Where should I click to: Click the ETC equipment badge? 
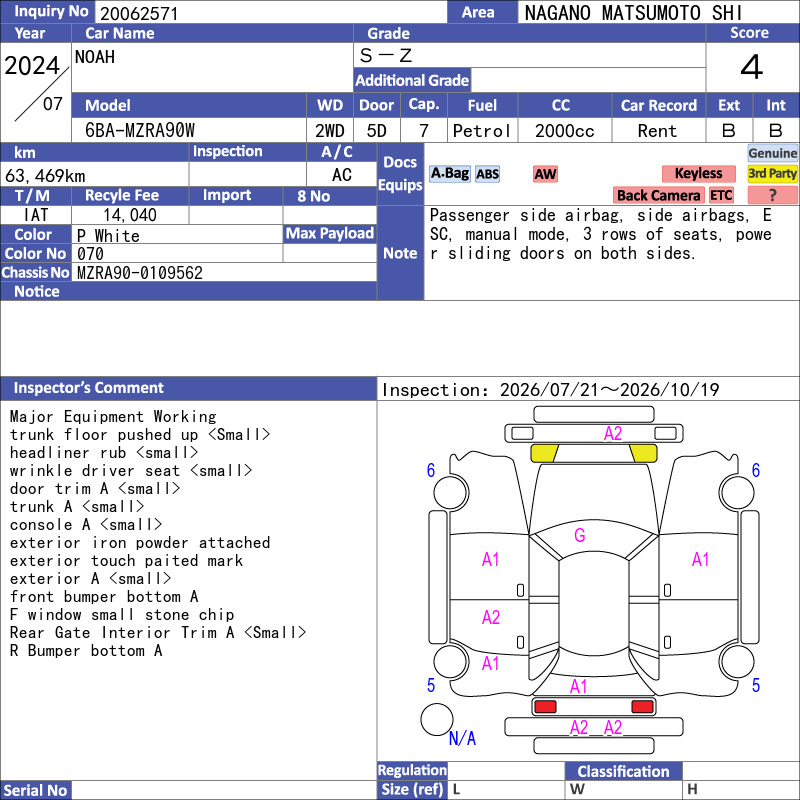721,195
